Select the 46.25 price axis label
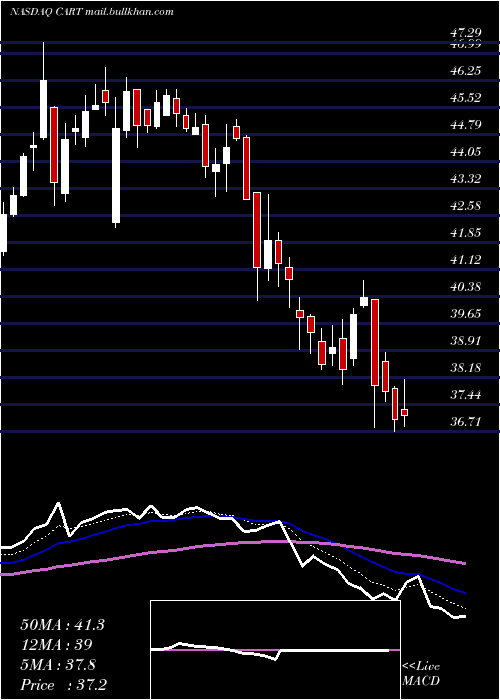Viewport: 500px width, 700px height. pos(465,71)
